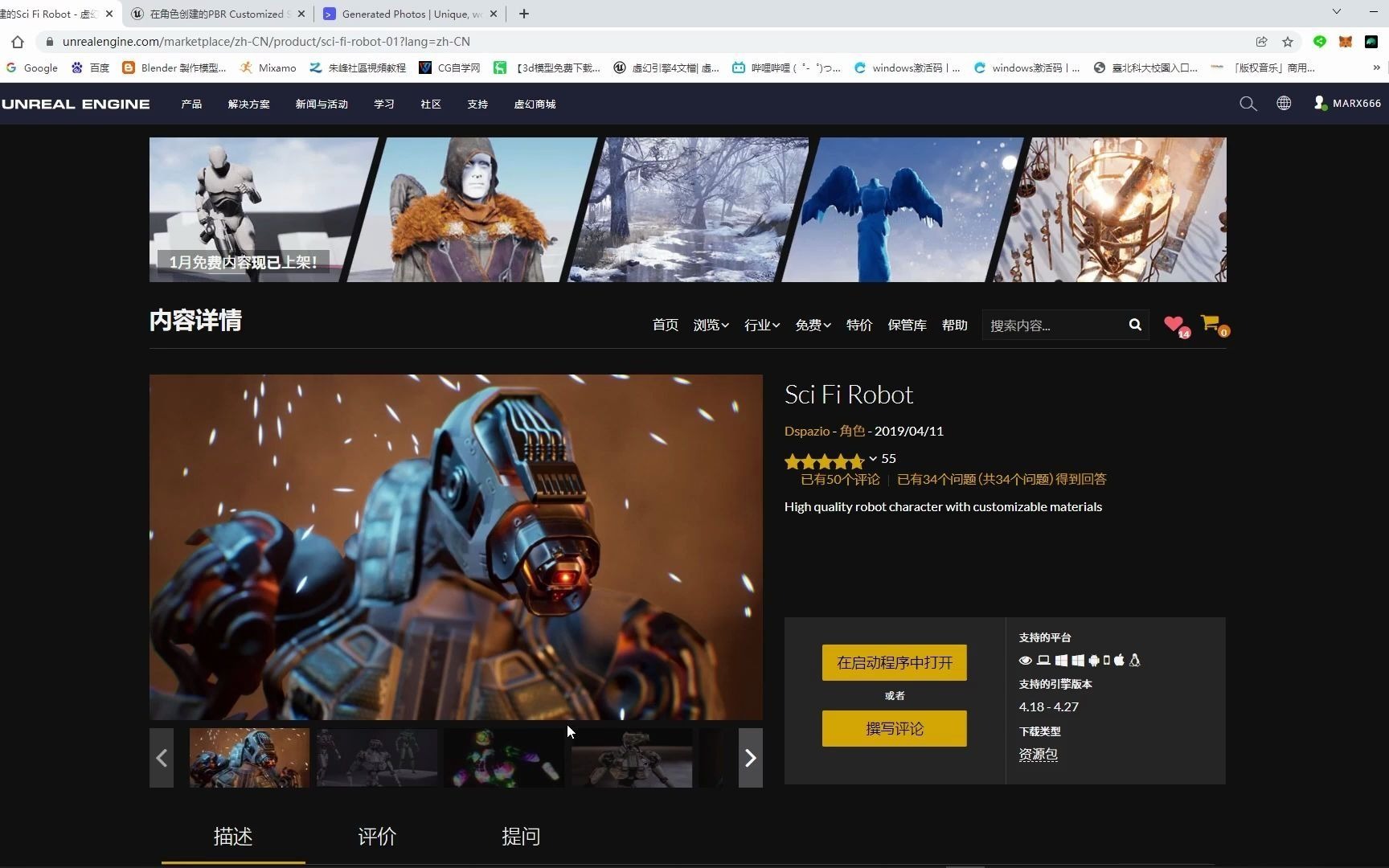Open the Mixamo bookmark

(268, 68)
